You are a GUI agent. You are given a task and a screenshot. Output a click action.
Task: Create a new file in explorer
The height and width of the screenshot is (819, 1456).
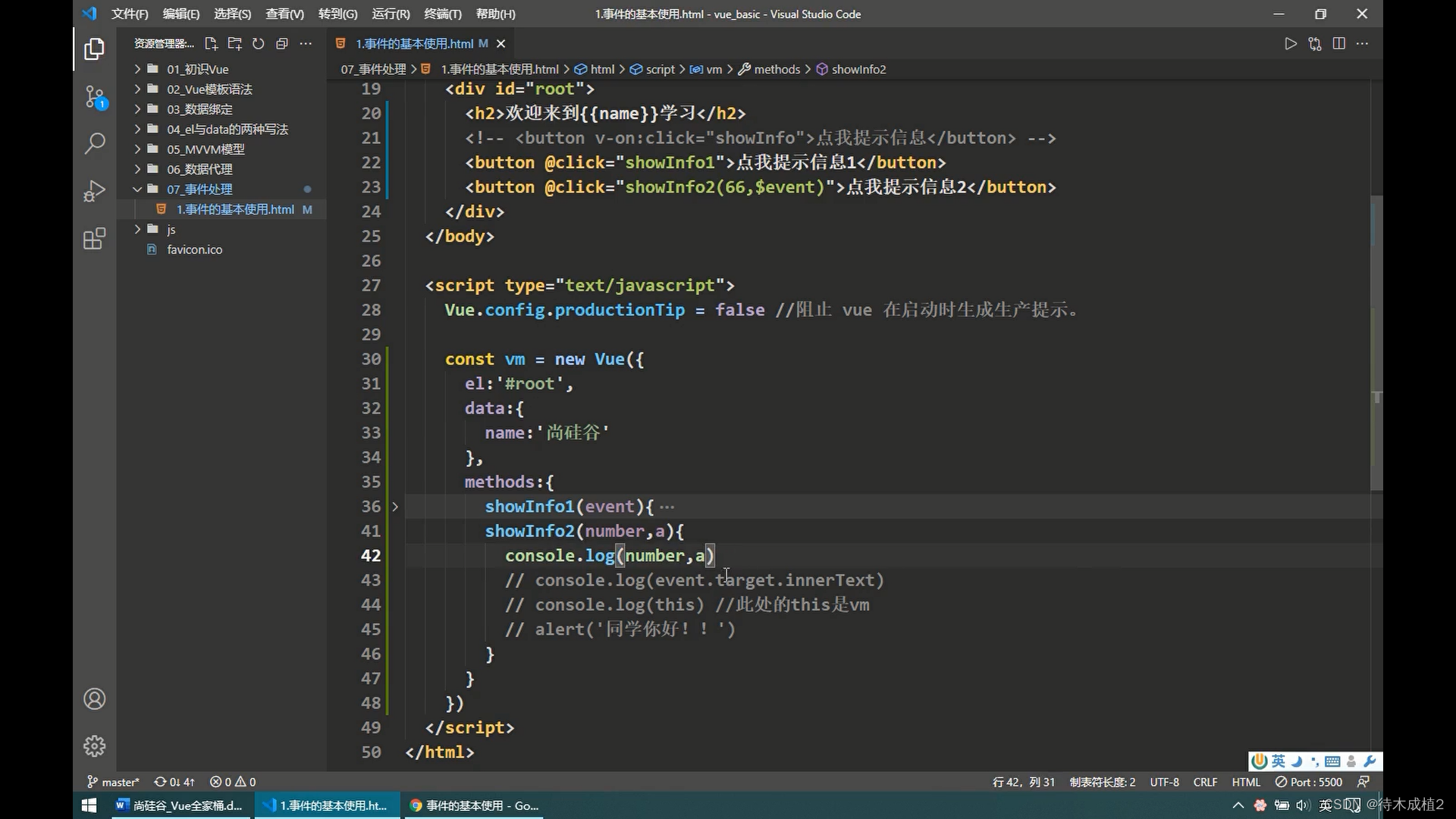pos(211,43)
